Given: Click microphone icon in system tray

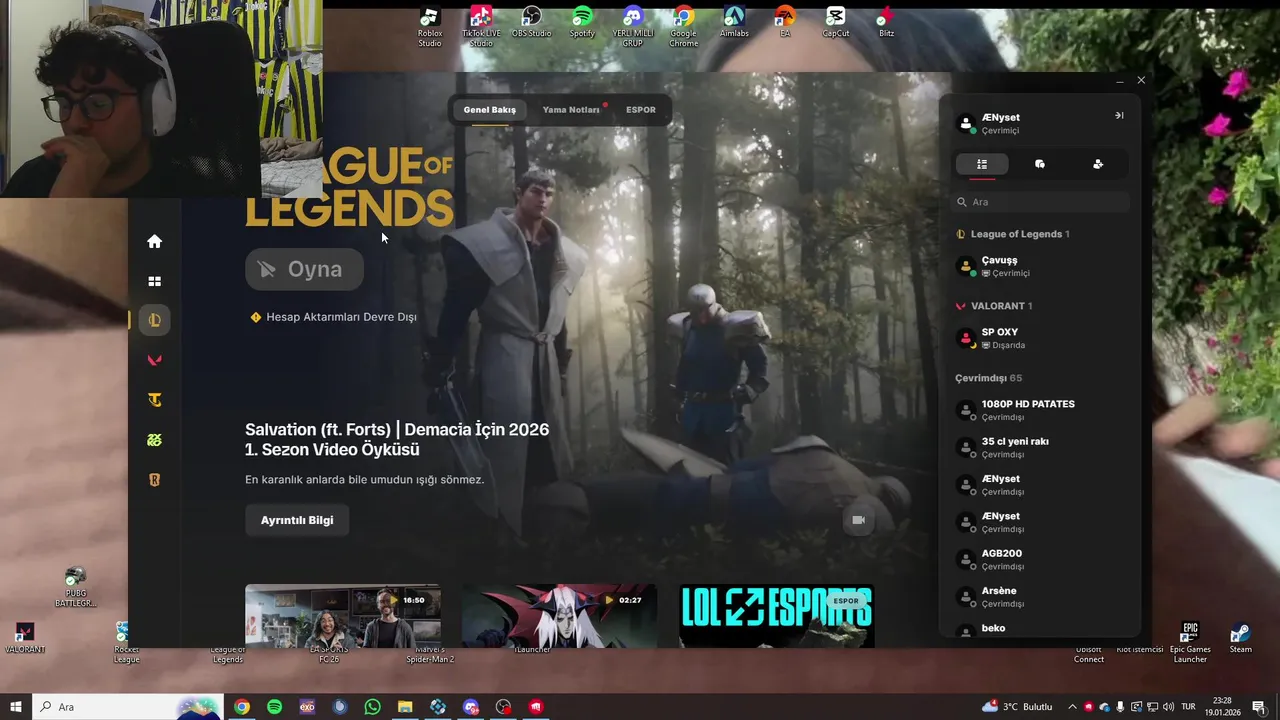Looking at the screenshot, I should pos(1121,707).
